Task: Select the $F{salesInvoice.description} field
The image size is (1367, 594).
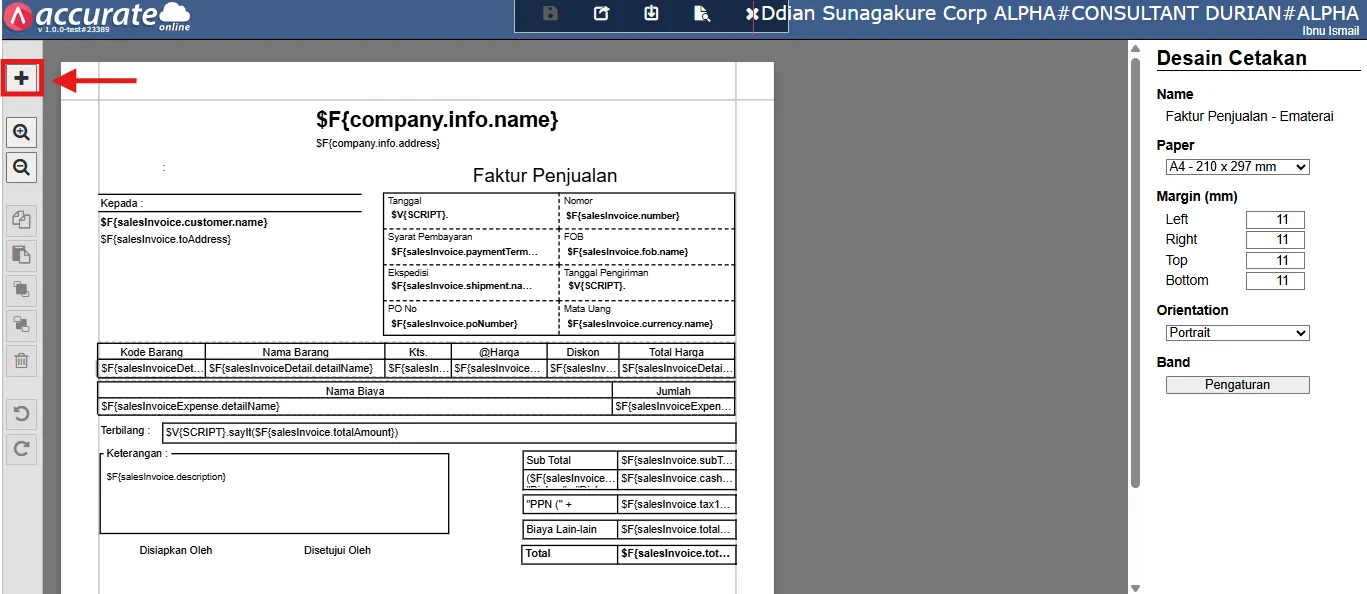Action: pos(166,477)
